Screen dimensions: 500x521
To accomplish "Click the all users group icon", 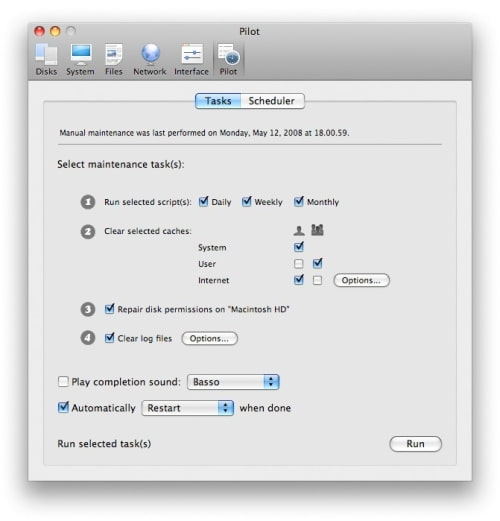I will [x=317, y=230].
